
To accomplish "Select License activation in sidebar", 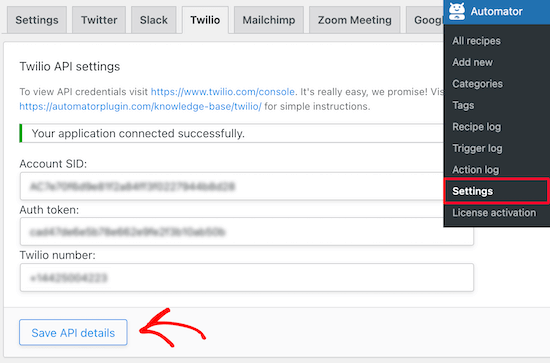I will tap(494, 213).
